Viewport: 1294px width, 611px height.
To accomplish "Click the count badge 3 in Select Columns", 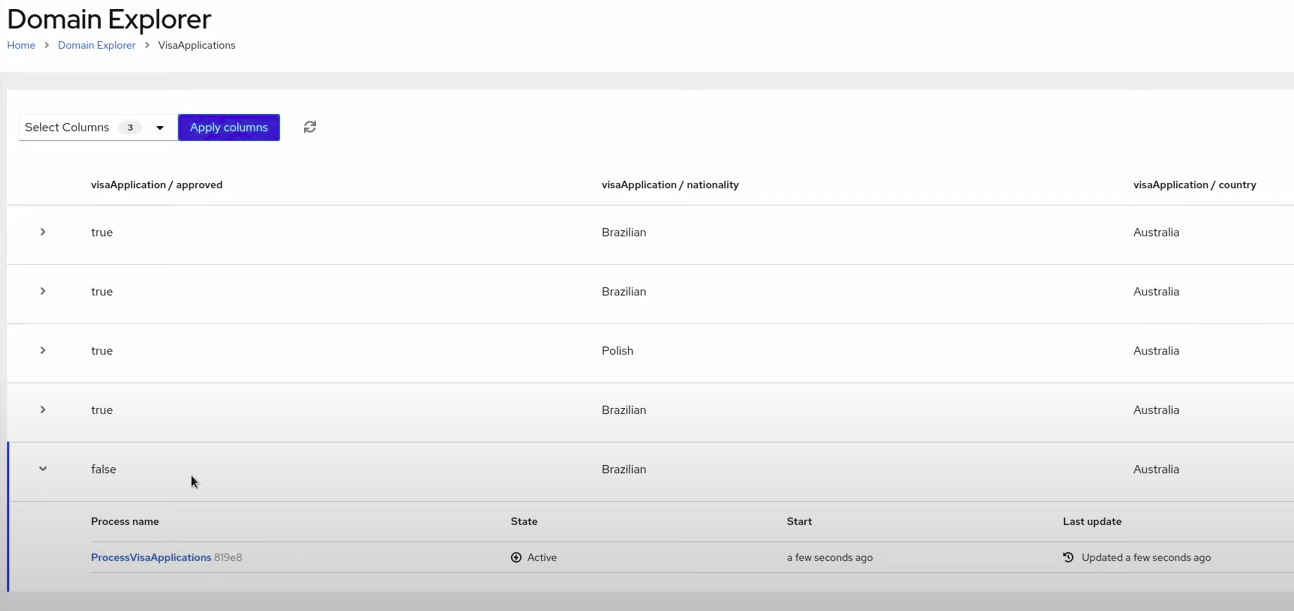I will click(130, 128).
